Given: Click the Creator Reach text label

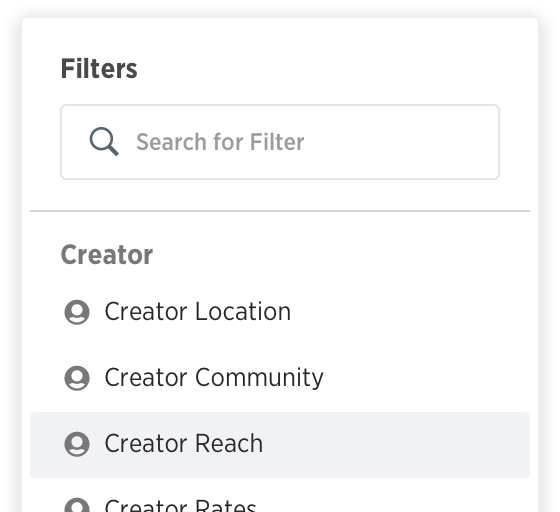Looking at the screenshot, I should [184, 443].
